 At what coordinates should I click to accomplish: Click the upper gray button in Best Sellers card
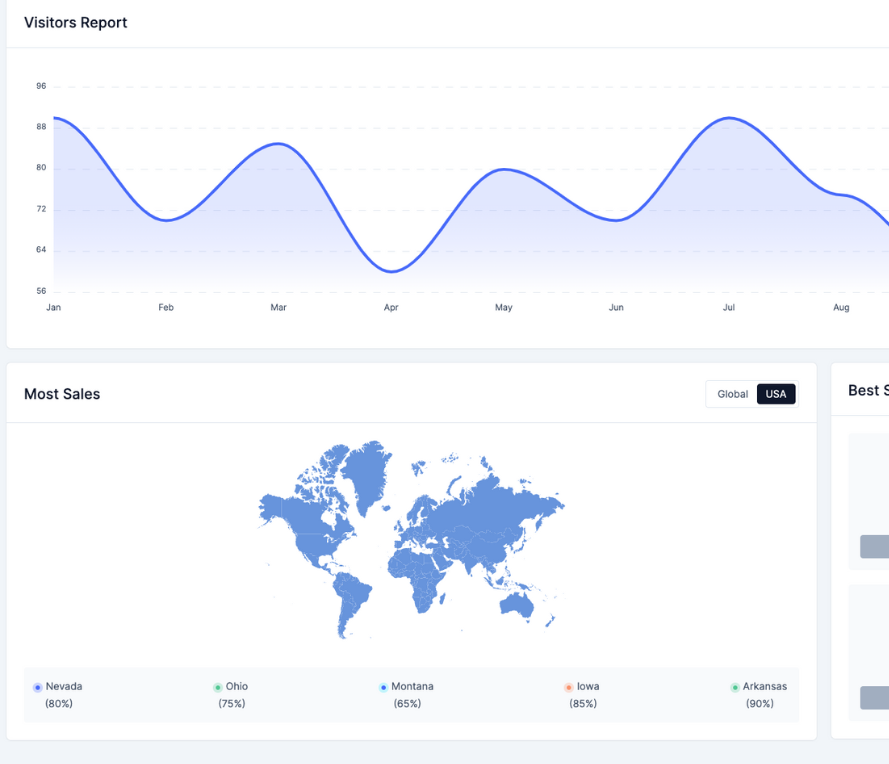tap(874, 546)
